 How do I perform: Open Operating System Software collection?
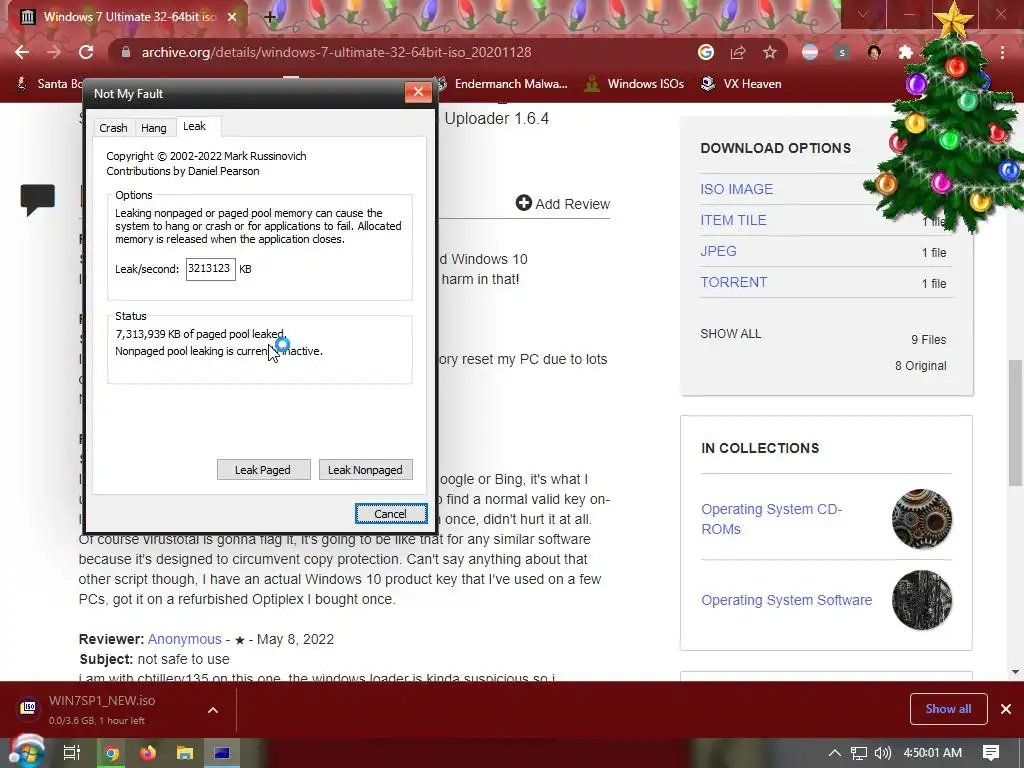tap(786, 600)
